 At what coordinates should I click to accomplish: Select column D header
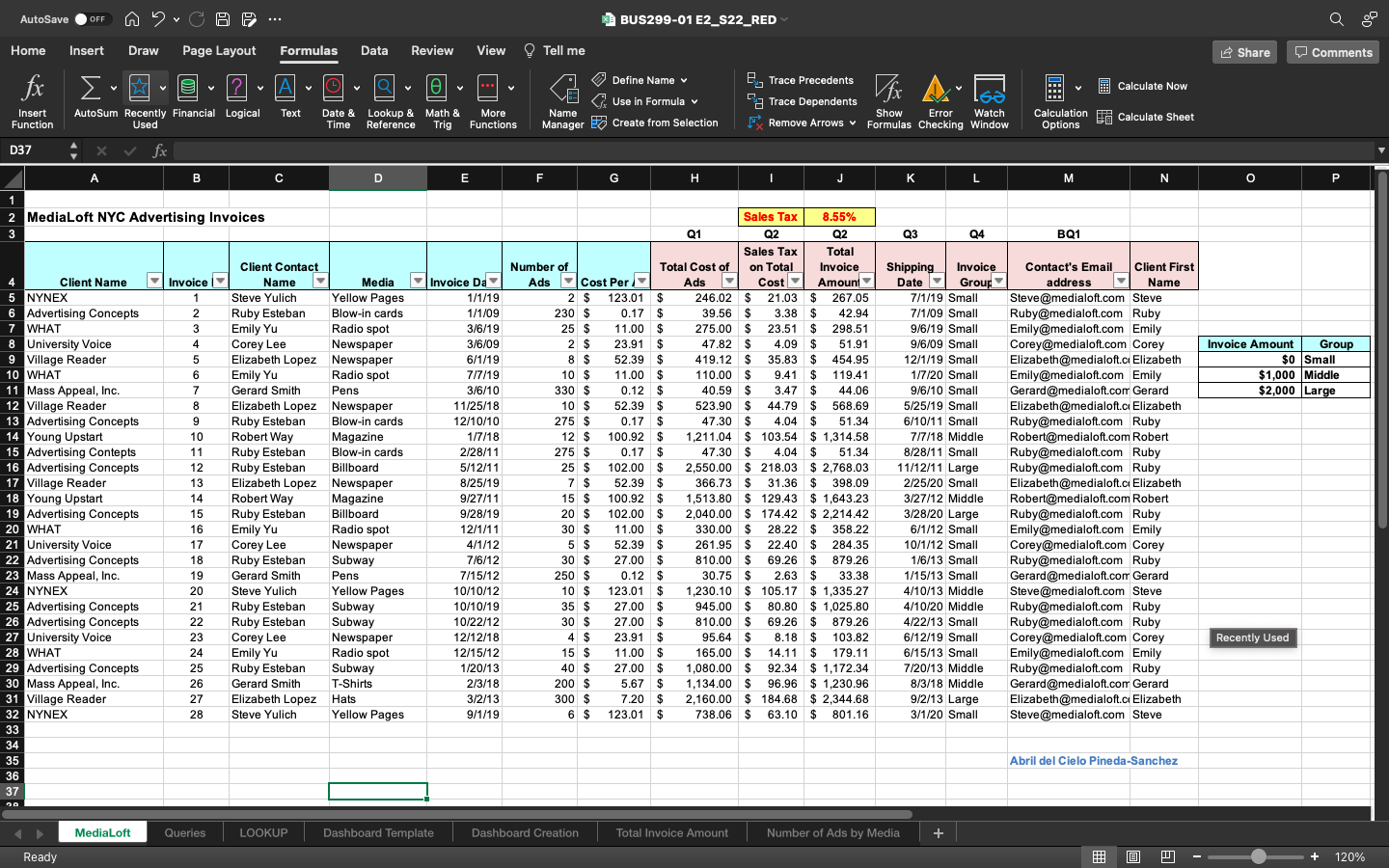pos(378,177)
